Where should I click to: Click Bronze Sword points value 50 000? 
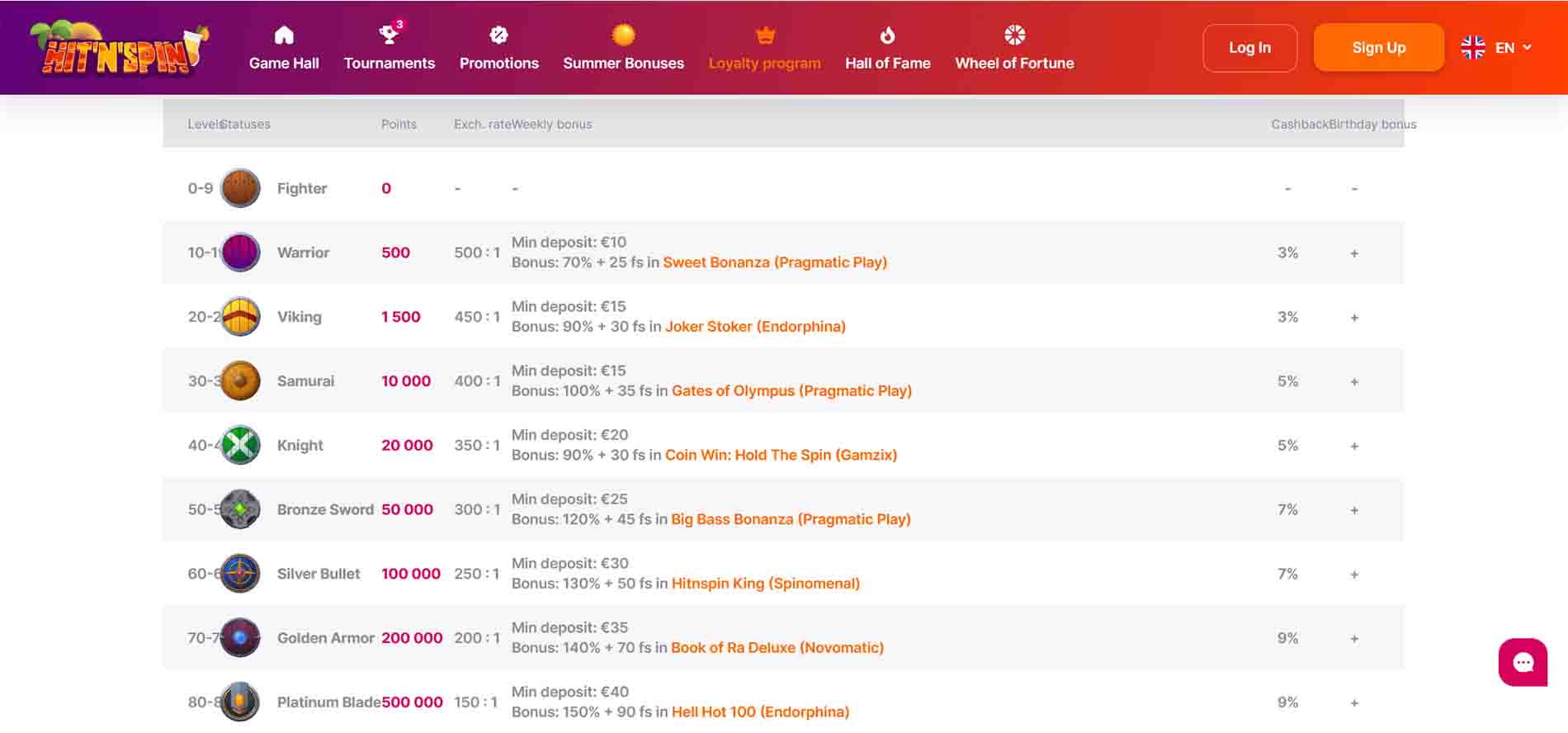point(407,509)
